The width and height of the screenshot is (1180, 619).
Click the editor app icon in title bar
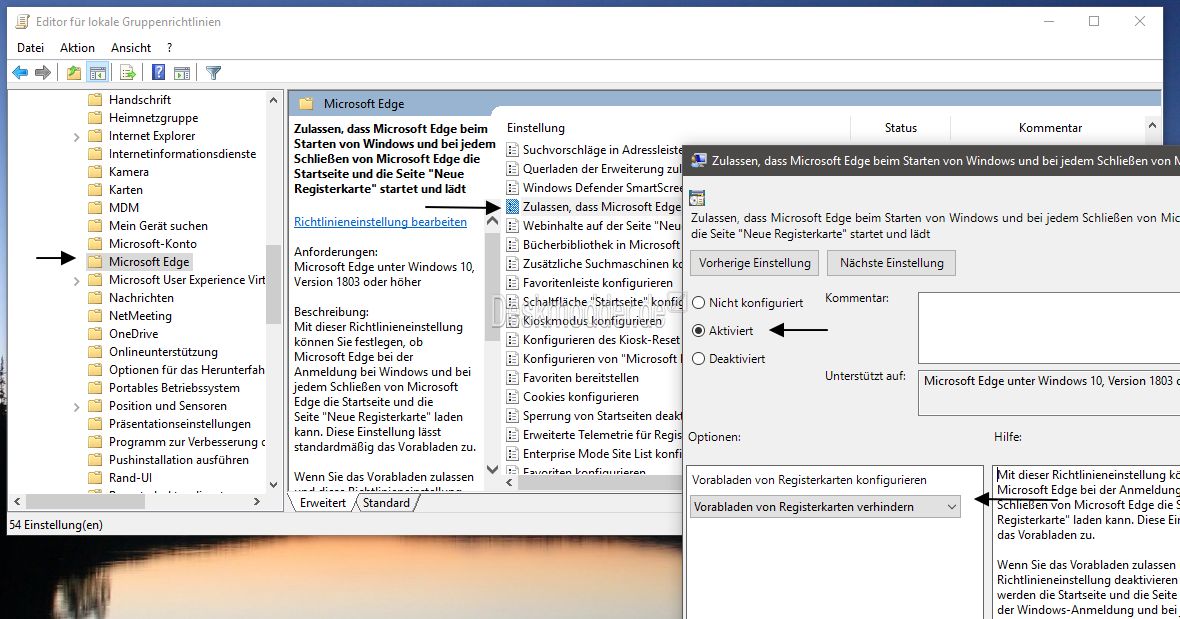(23, 22)
